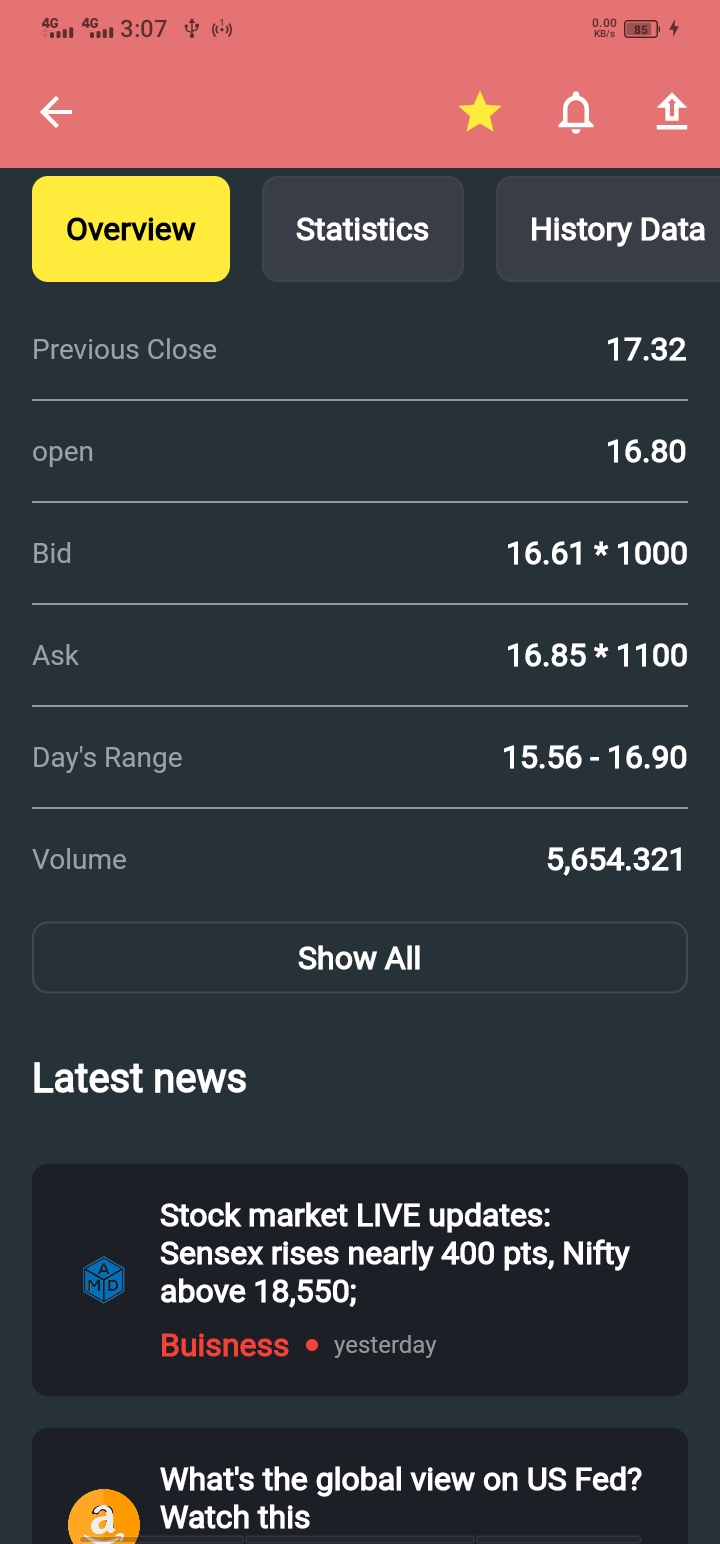This screenshot has width=720, height=1544.
Task: Tap the battery status icon
Action: click(641, 29)
